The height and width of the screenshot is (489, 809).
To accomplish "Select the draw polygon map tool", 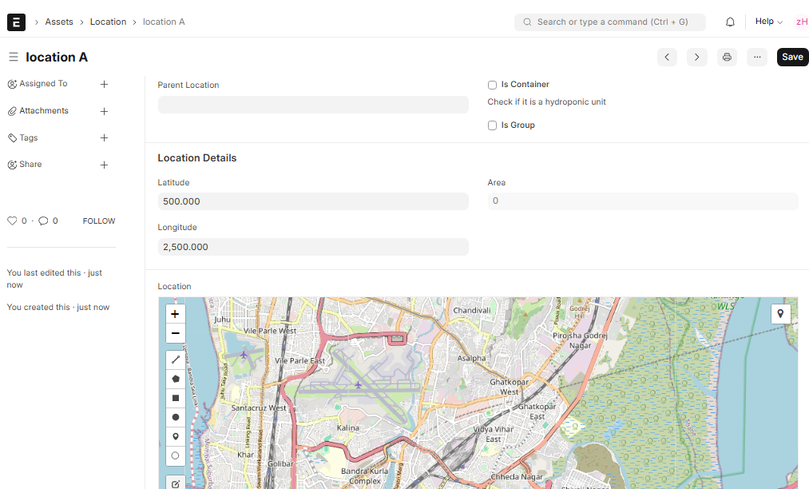I will (175, 379).
